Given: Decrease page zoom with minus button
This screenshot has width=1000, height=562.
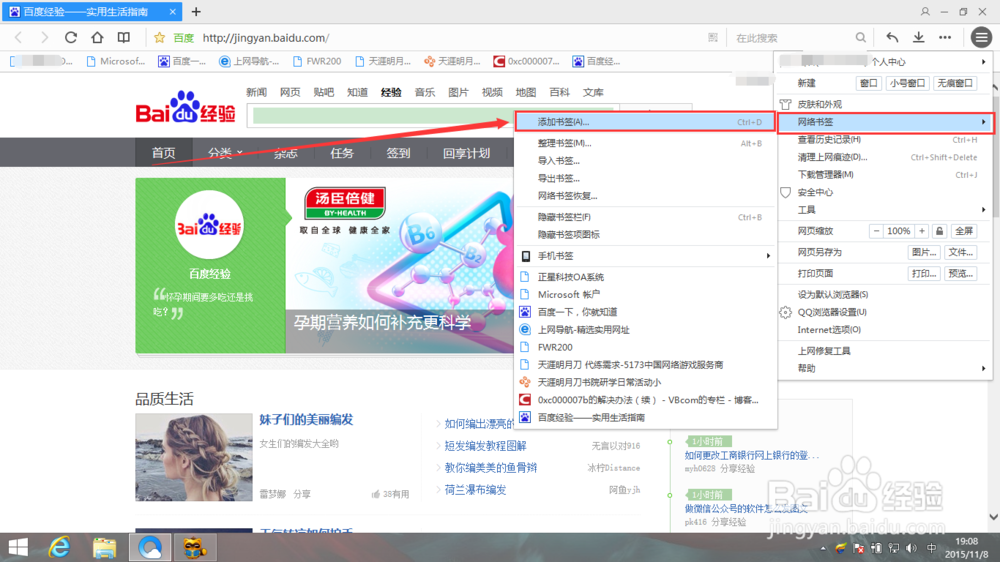Looking at the screenshot, I should click(x=876, y=231).
